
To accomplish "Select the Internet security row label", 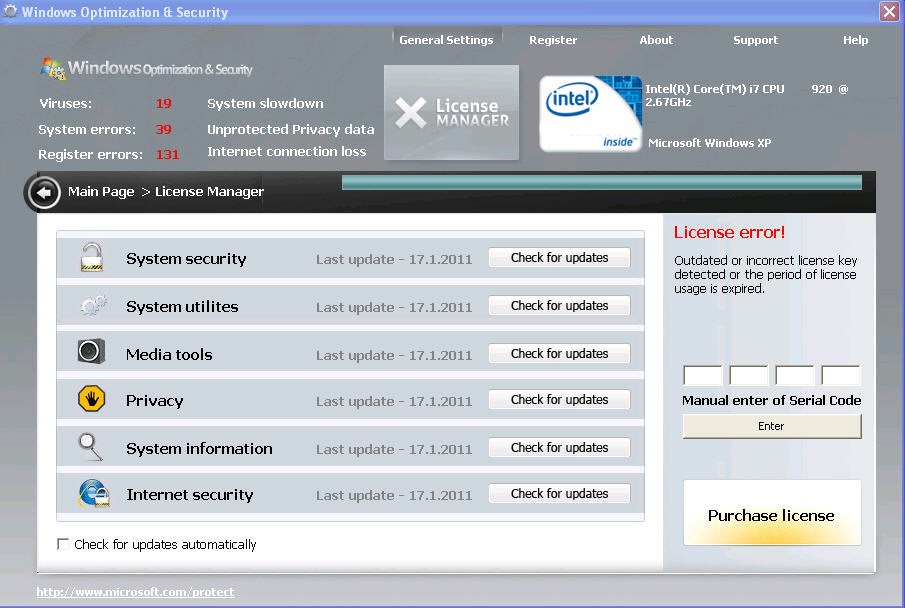I will pos(190,495).
